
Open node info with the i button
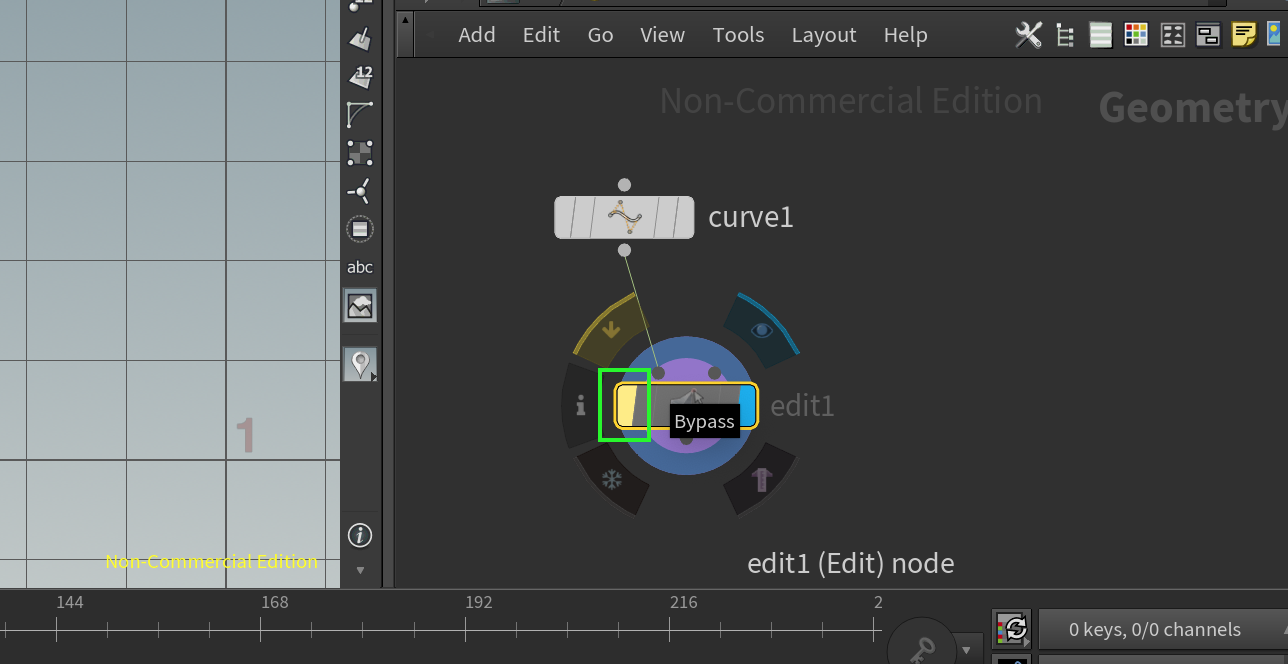(581, 404)
